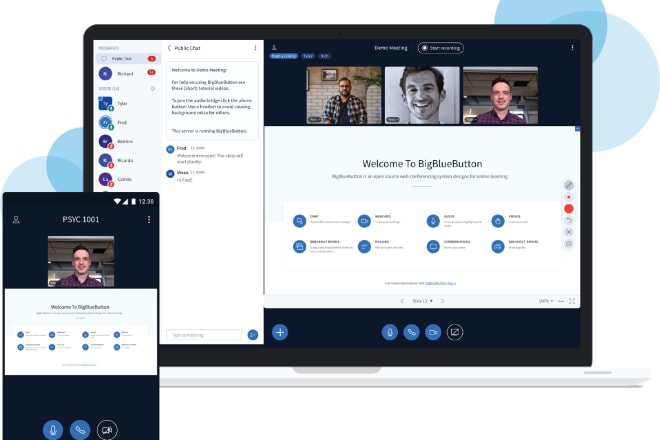
Task: Select webcam thumbnail in phone app
Action: (x=81, y=261)
